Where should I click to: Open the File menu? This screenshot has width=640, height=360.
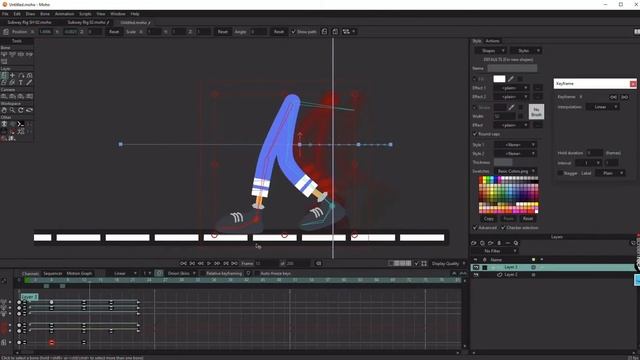coord(5,14)
